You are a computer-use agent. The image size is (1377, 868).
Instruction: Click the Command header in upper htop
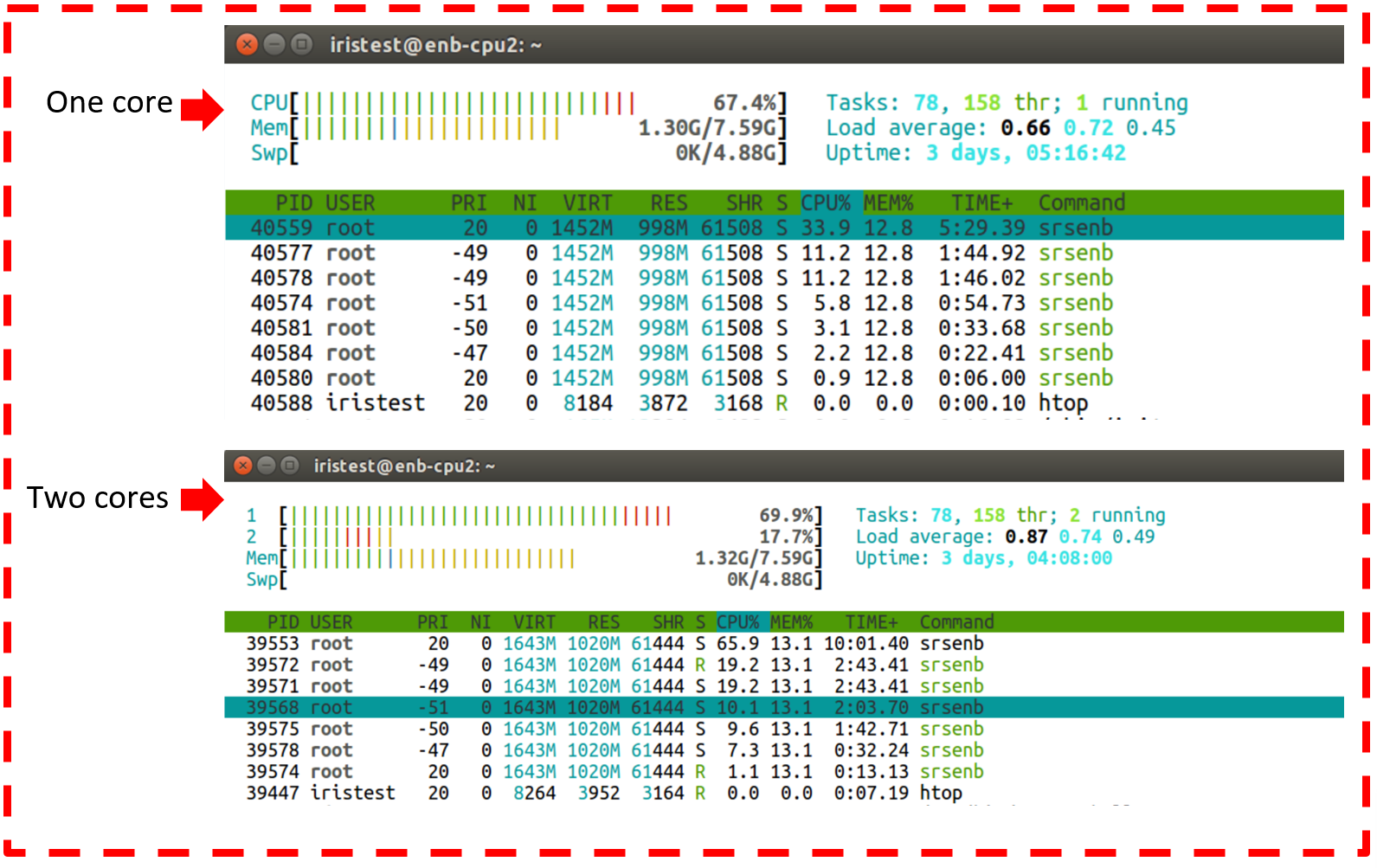1082,203
